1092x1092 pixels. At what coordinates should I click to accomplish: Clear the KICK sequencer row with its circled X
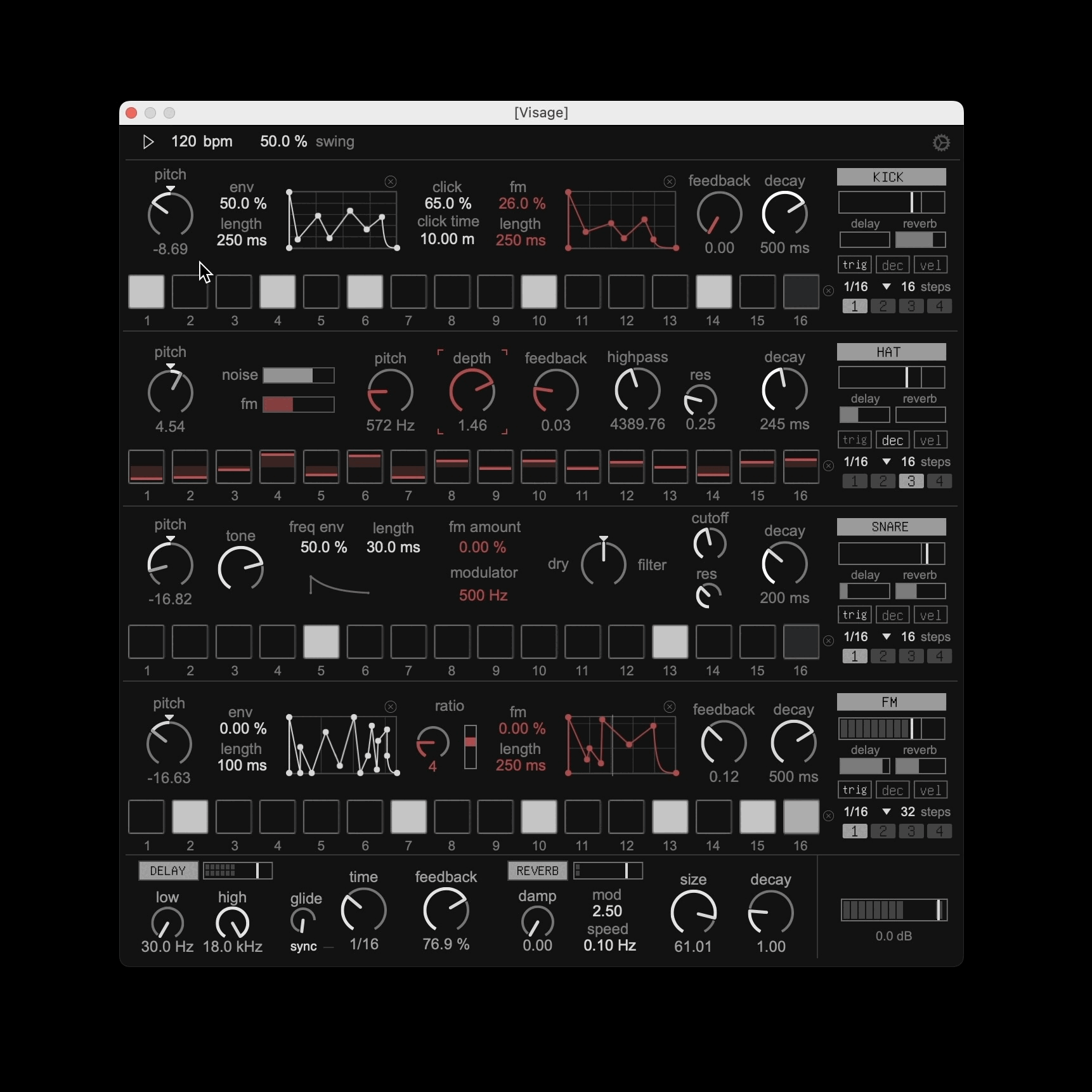tap(828, 290)
